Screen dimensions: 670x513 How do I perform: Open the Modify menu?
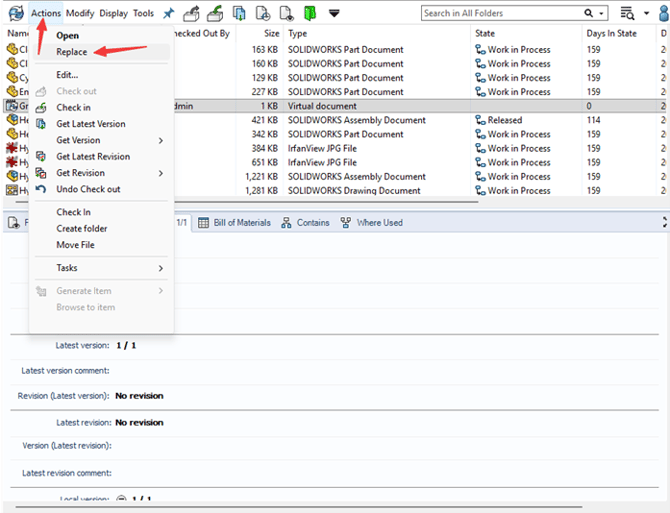(x=80, y=13)
